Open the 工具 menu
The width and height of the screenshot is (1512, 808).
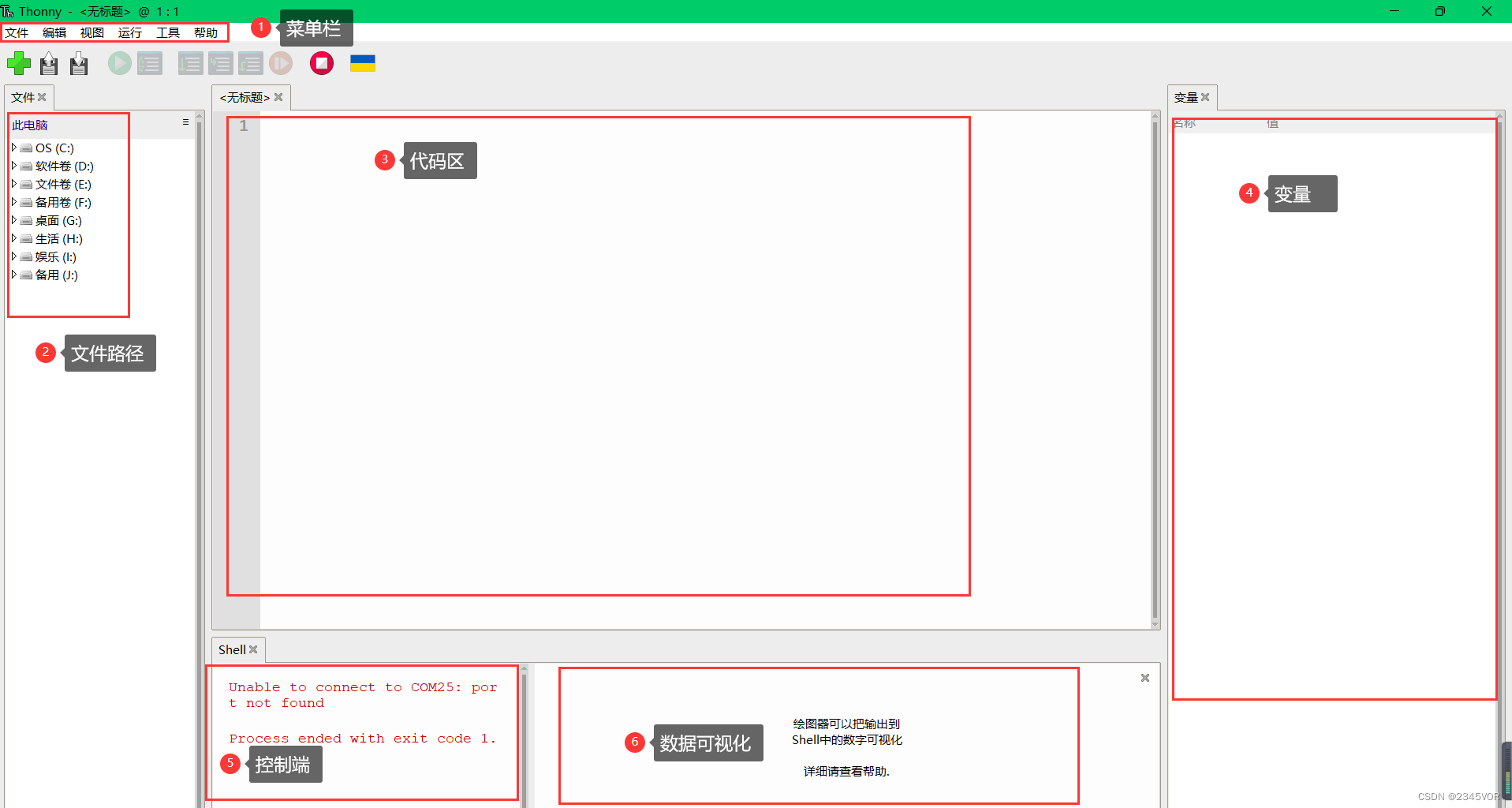[x=166, y=32]
